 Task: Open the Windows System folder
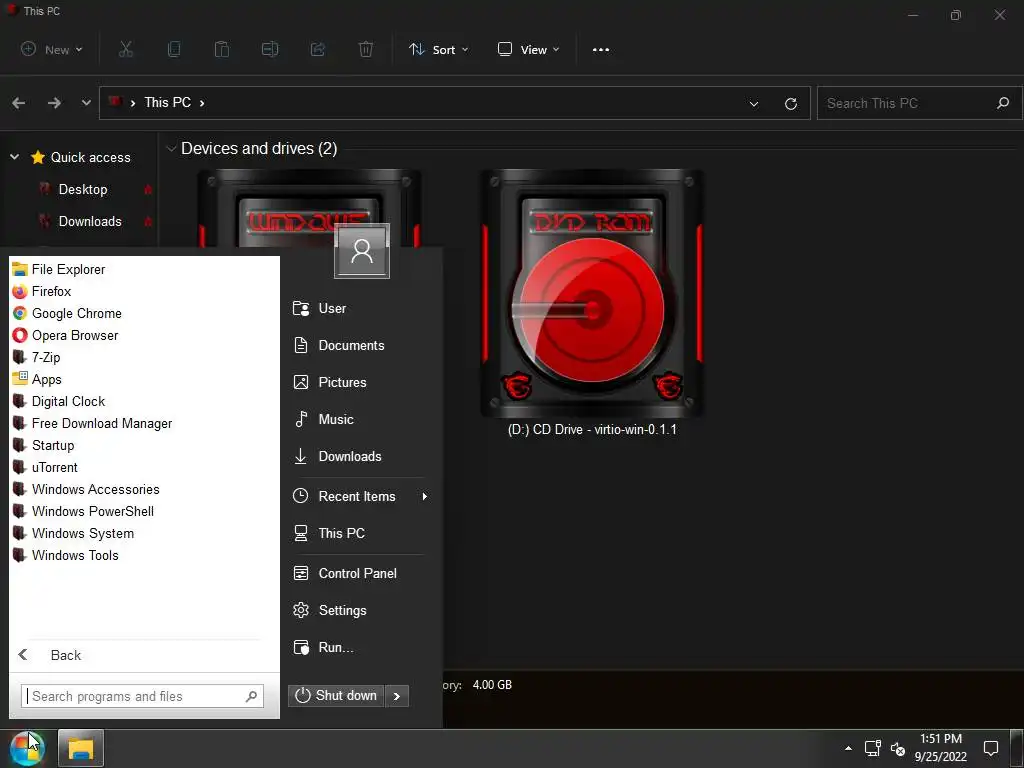74,534
